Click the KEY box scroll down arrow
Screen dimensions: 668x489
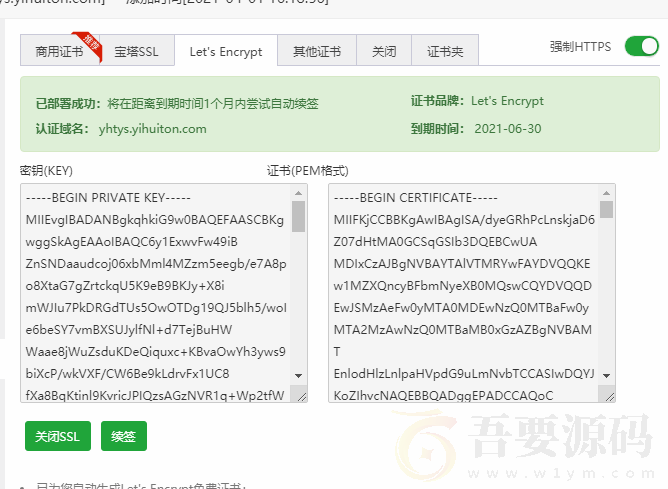pos(298,376)
